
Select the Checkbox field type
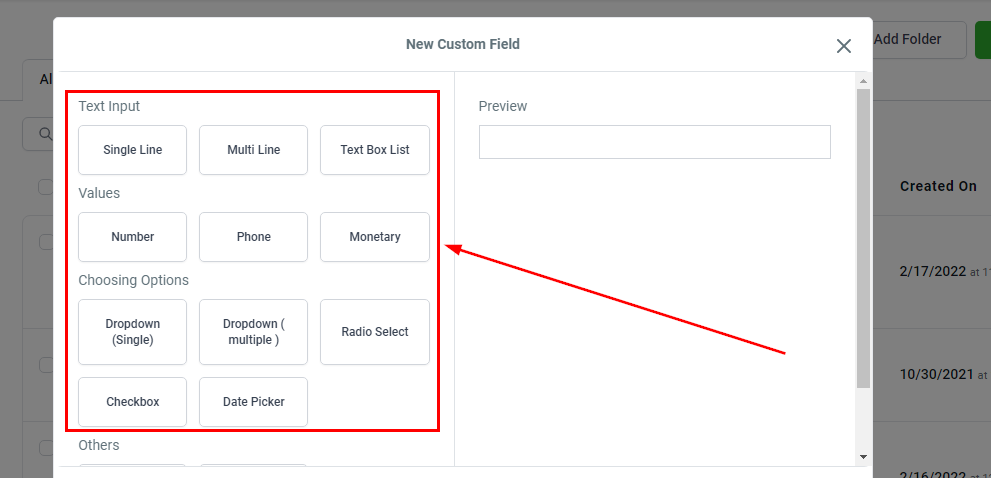pos(133,402)
